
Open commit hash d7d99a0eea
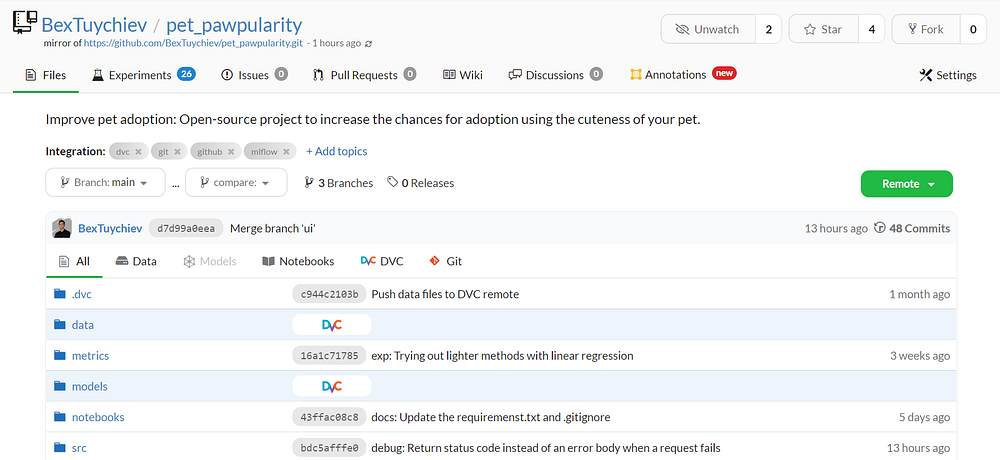click(185, 228)
